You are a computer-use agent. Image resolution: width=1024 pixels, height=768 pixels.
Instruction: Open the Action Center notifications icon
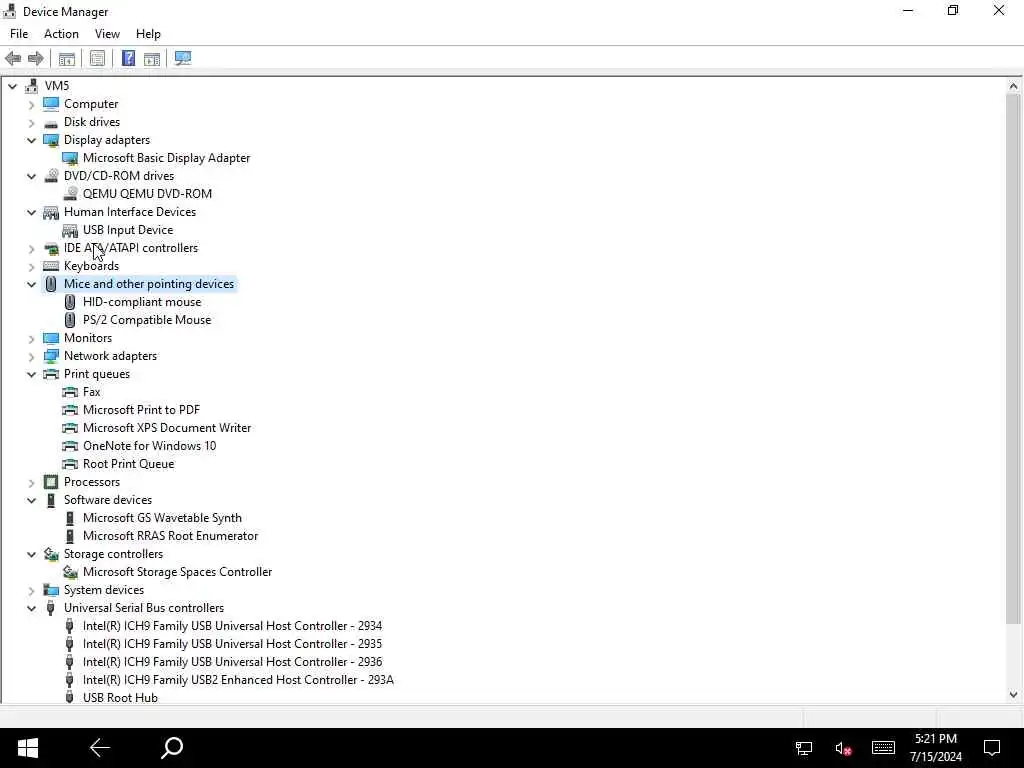click(992, 748)
